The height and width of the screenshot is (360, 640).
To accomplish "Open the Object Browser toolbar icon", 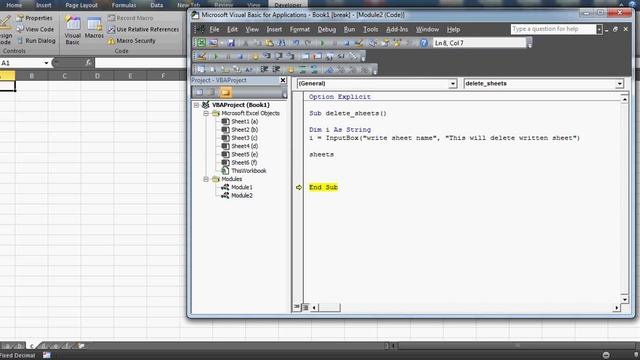I will [x=397, y=43].
